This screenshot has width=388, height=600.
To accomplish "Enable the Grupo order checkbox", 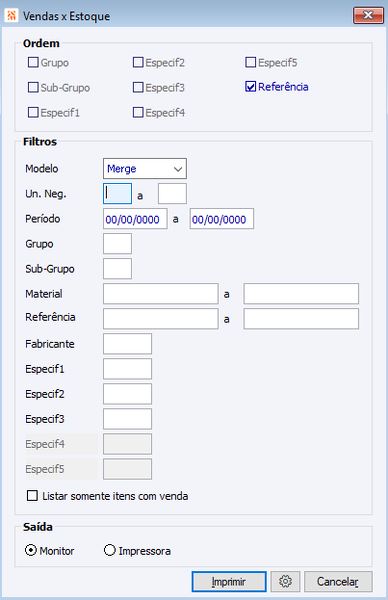I will pos(33,62).
